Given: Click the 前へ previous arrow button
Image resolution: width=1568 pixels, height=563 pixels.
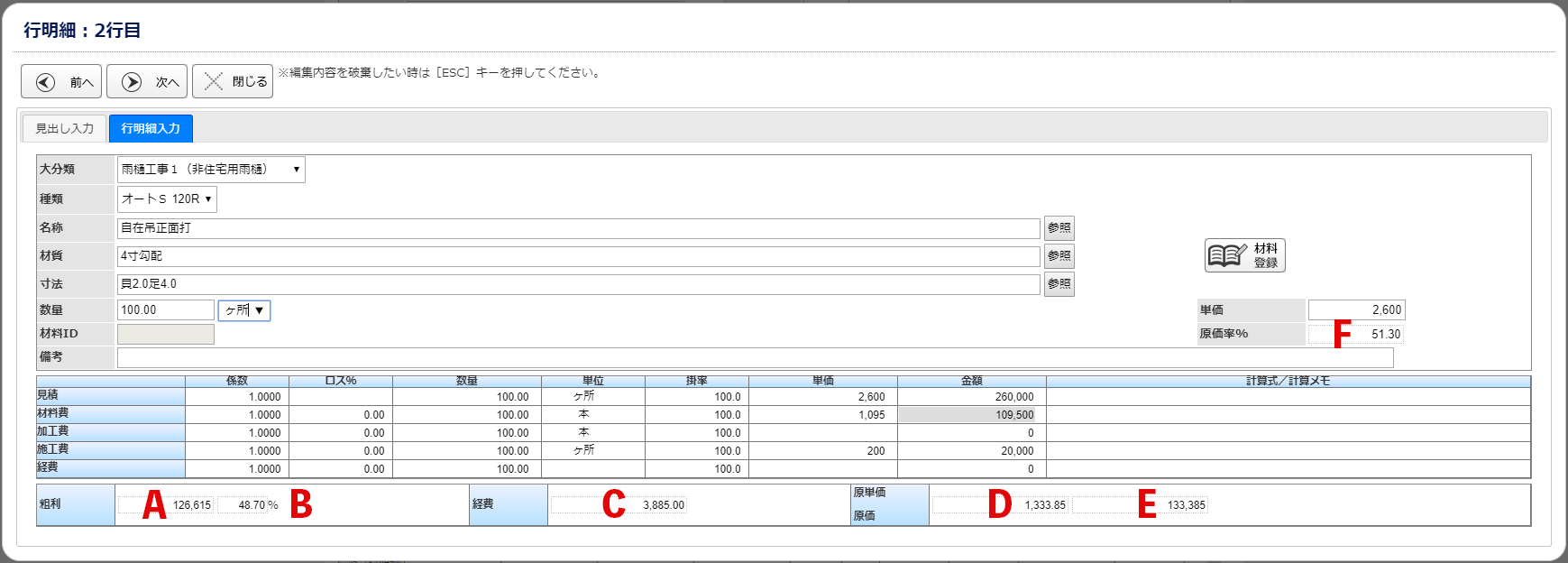Looking at the screenshot, I should [61, 82].
